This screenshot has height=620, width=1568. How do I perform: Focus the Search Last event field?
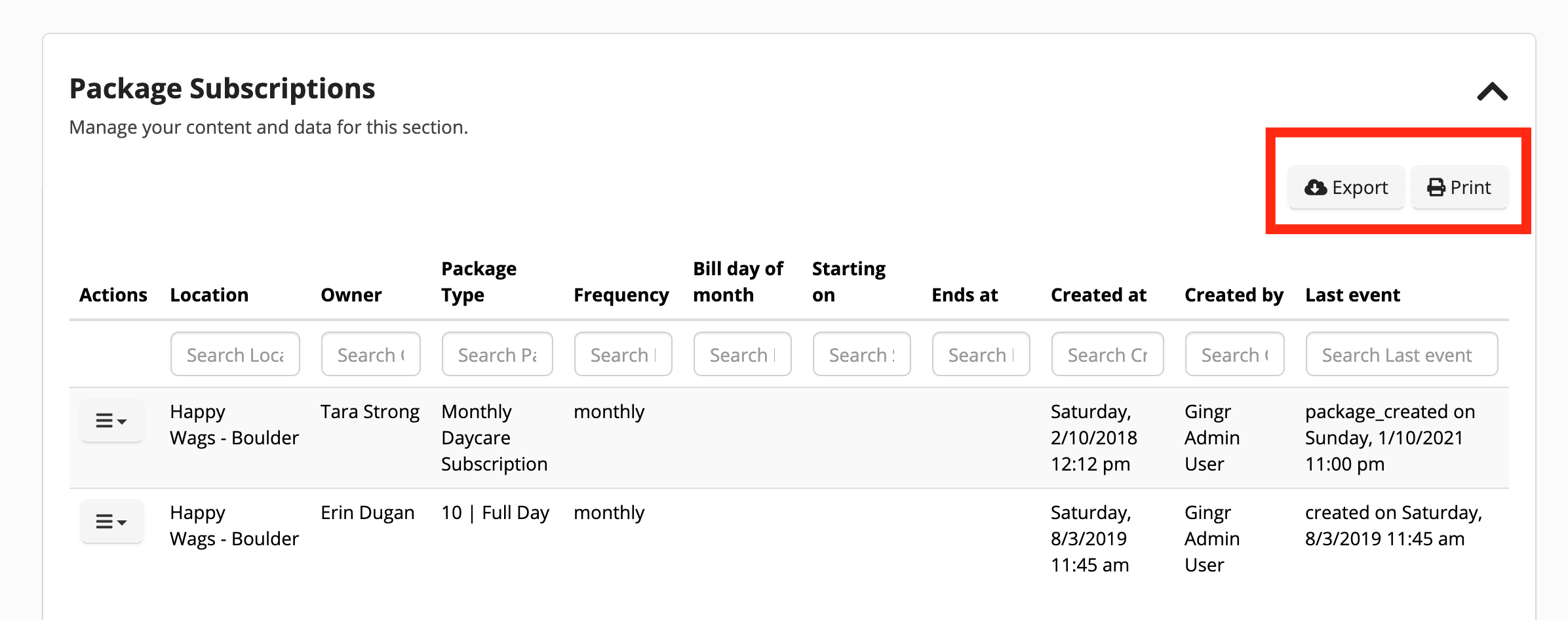pyautogui.click(x=1402, y=354)
